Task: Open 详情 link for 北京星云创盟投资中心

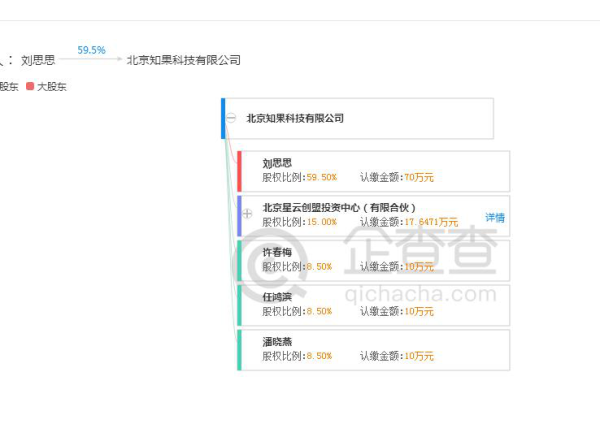Action: pyautogui.click(x=495, y=218)
